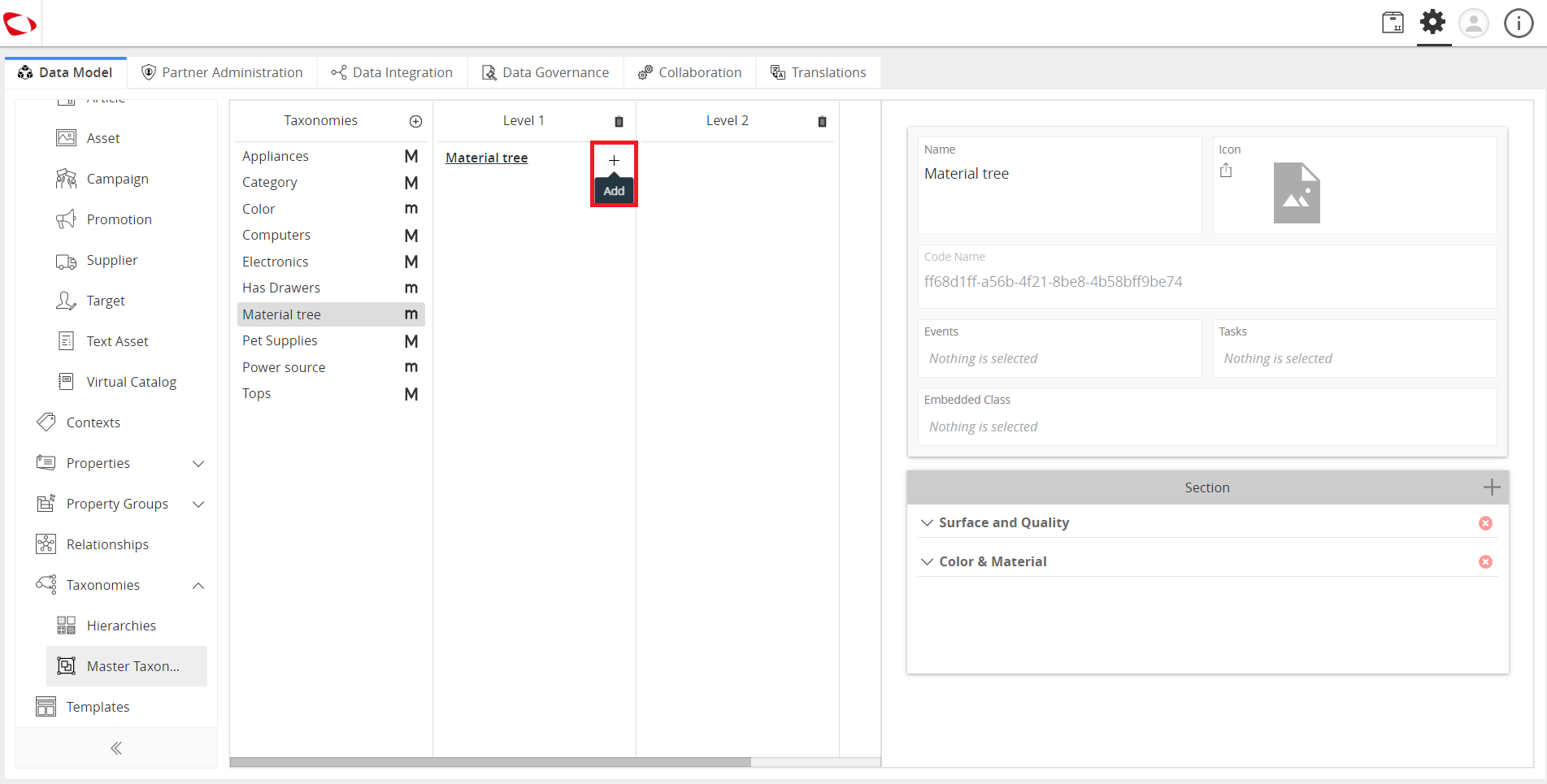Screen dimensions: 1547x784
Task: Switch to Data Governance tab
Action: (545, 72)
